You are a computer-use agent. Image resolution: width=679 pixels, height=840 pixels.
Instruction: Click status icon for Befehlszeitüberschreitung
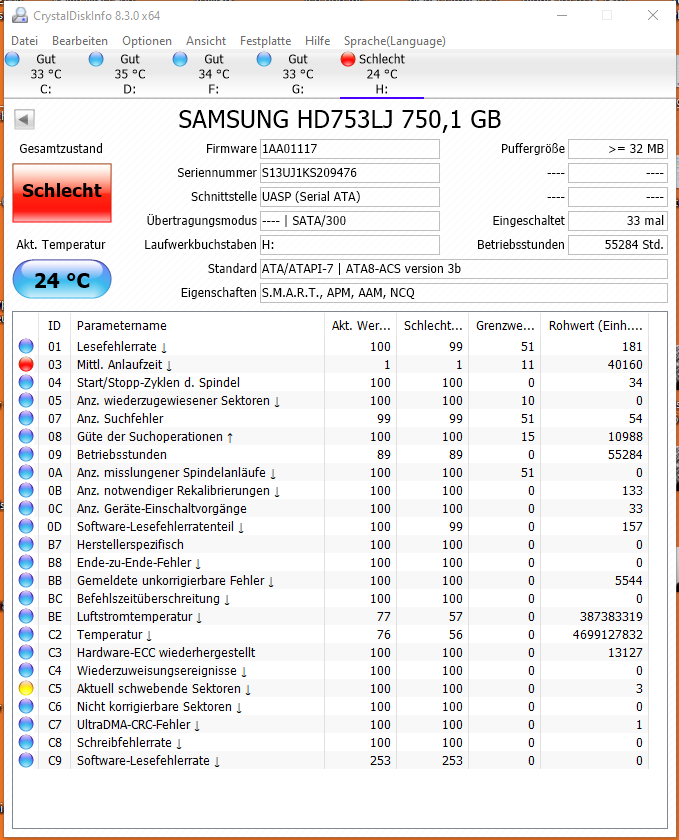tap(26, 598)
